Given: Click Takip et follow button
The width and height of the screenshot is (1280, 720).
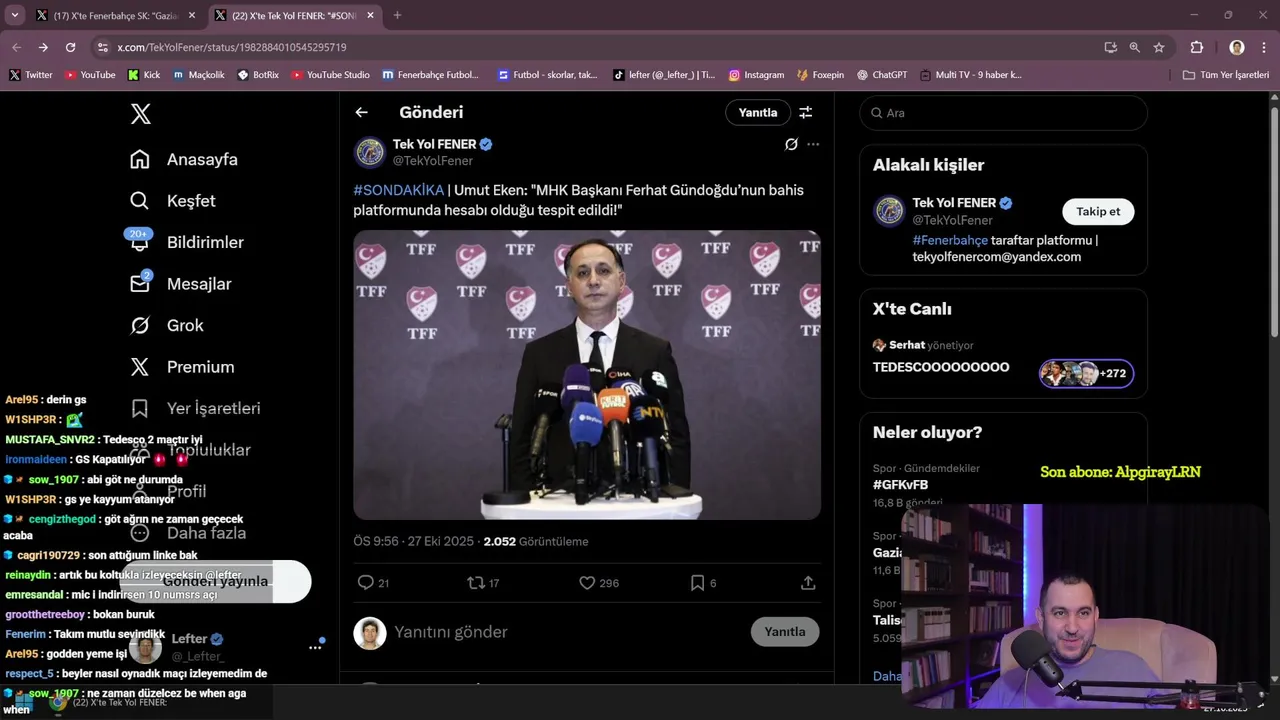Looking at the screenshot, I should 1098,211.
